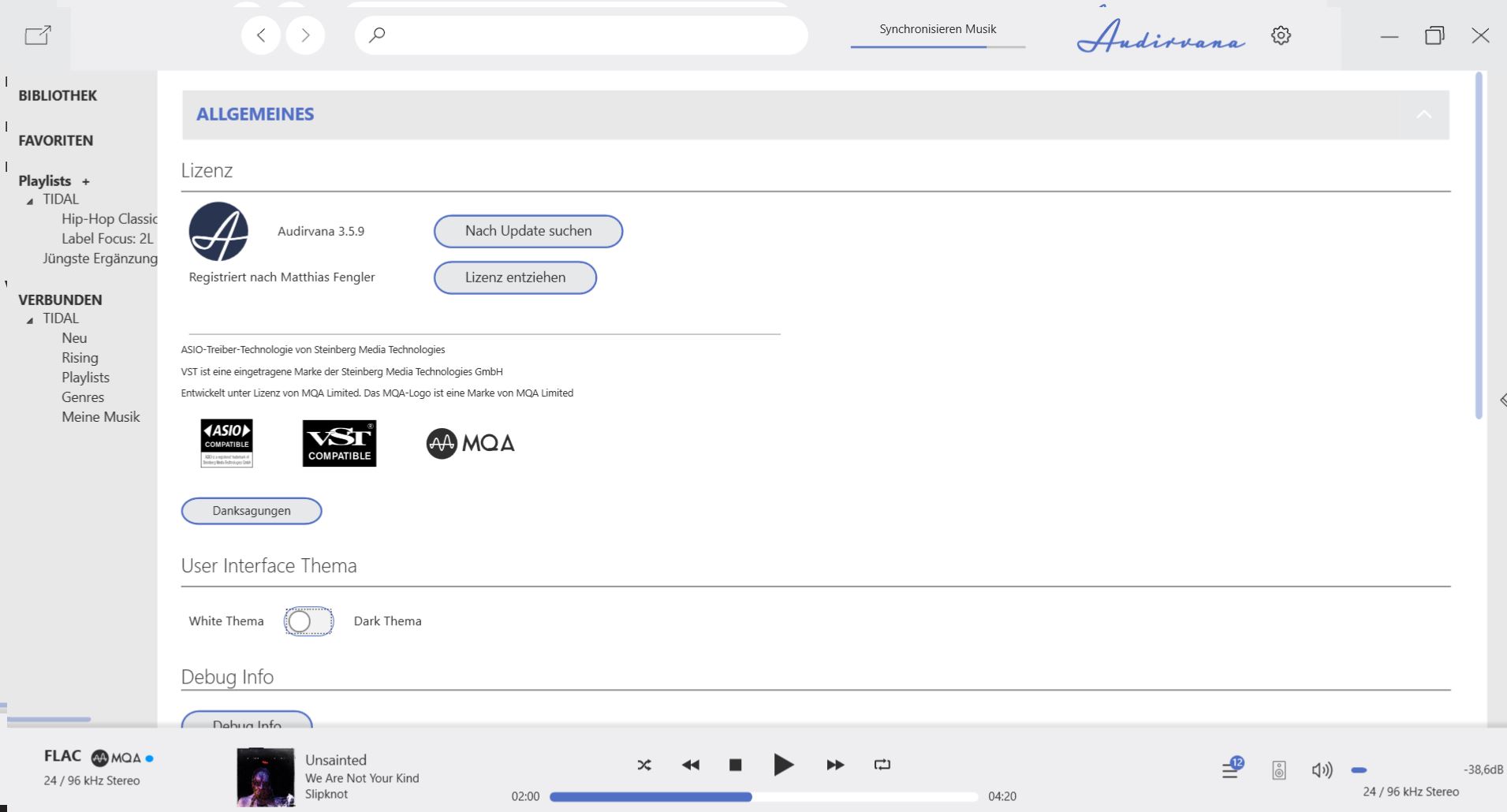This screenshot has width=1507, height=812.
Task: Go back with the left arrow button
Action: tap(261, 35)
